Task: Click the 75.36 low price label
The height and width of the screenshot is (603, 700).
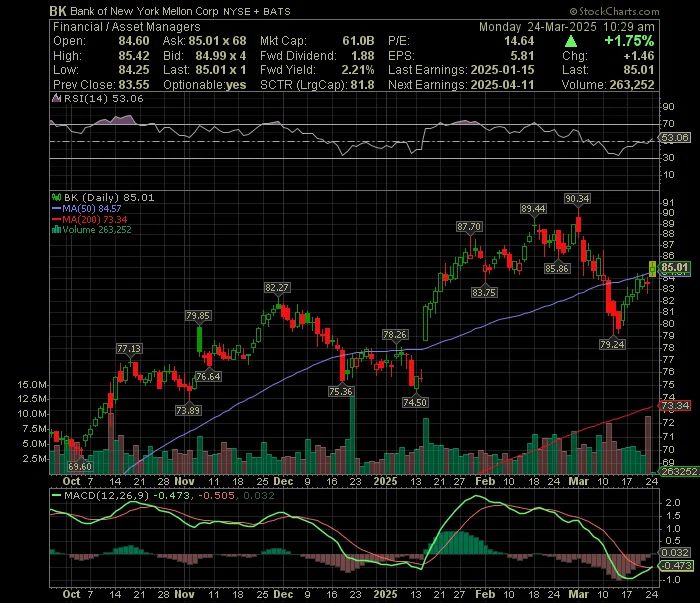Action: [x=341, y=392]
